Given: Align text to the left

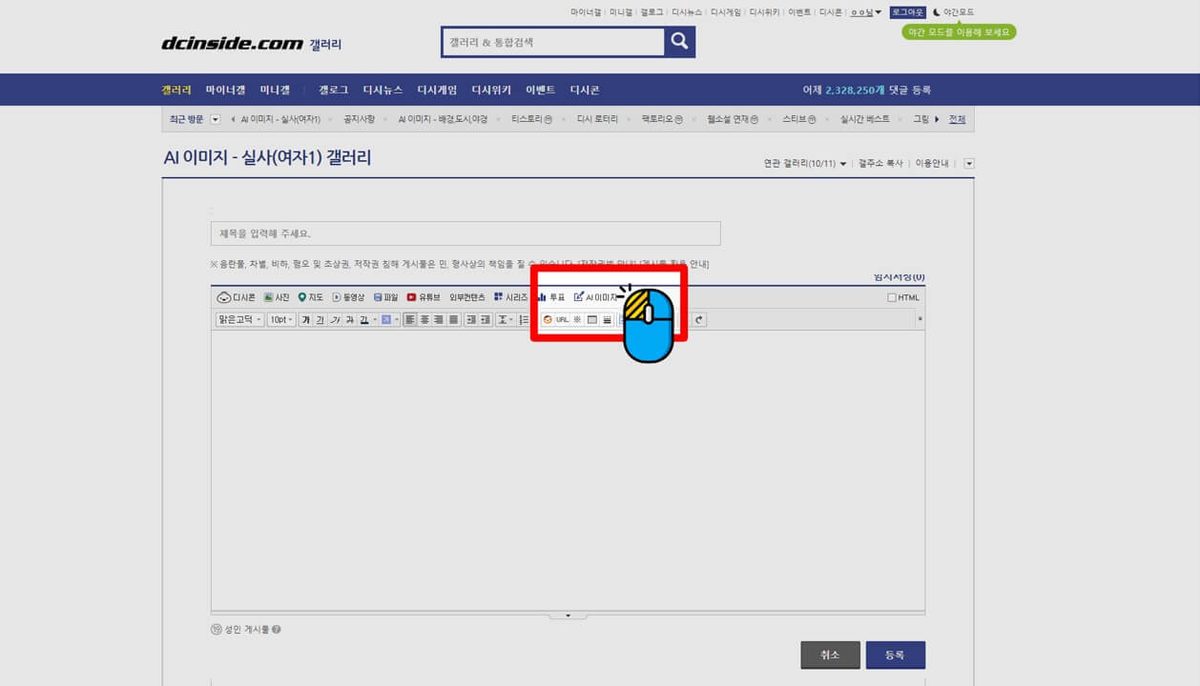Looking at the screenshot, I should pyautogui.click(x=408, y=320).
